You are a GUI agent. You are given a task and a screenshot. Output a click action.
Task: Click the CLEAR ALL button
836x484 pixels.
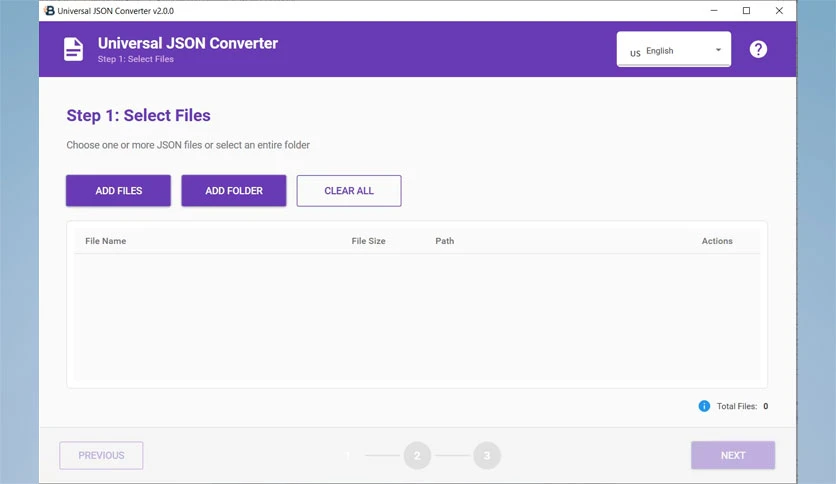tap(349, 191)
